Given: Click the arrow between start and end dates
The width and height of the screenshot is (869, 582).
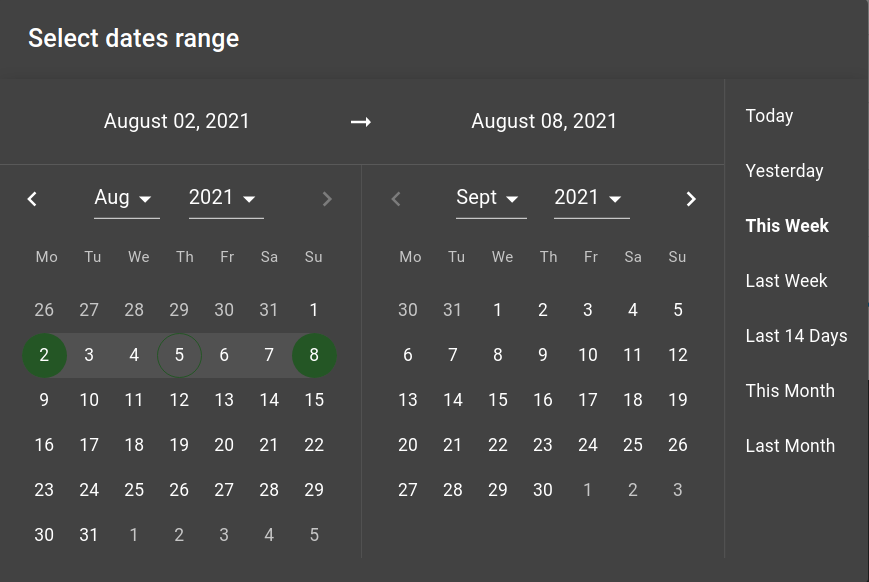Looking at the screenshot, I should click(361, 121).
